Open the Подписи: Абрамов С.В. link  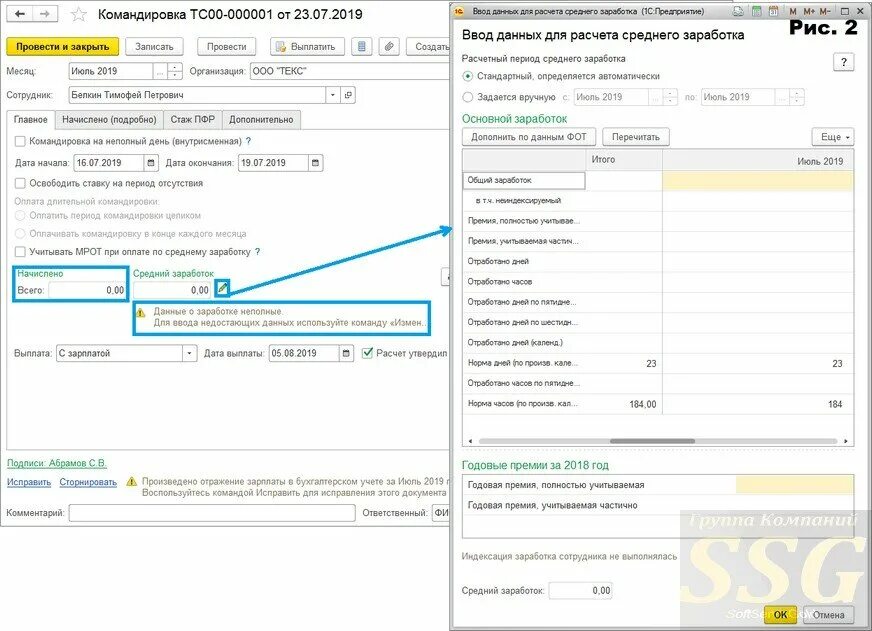pyautogui.click(x=56, y=463)
